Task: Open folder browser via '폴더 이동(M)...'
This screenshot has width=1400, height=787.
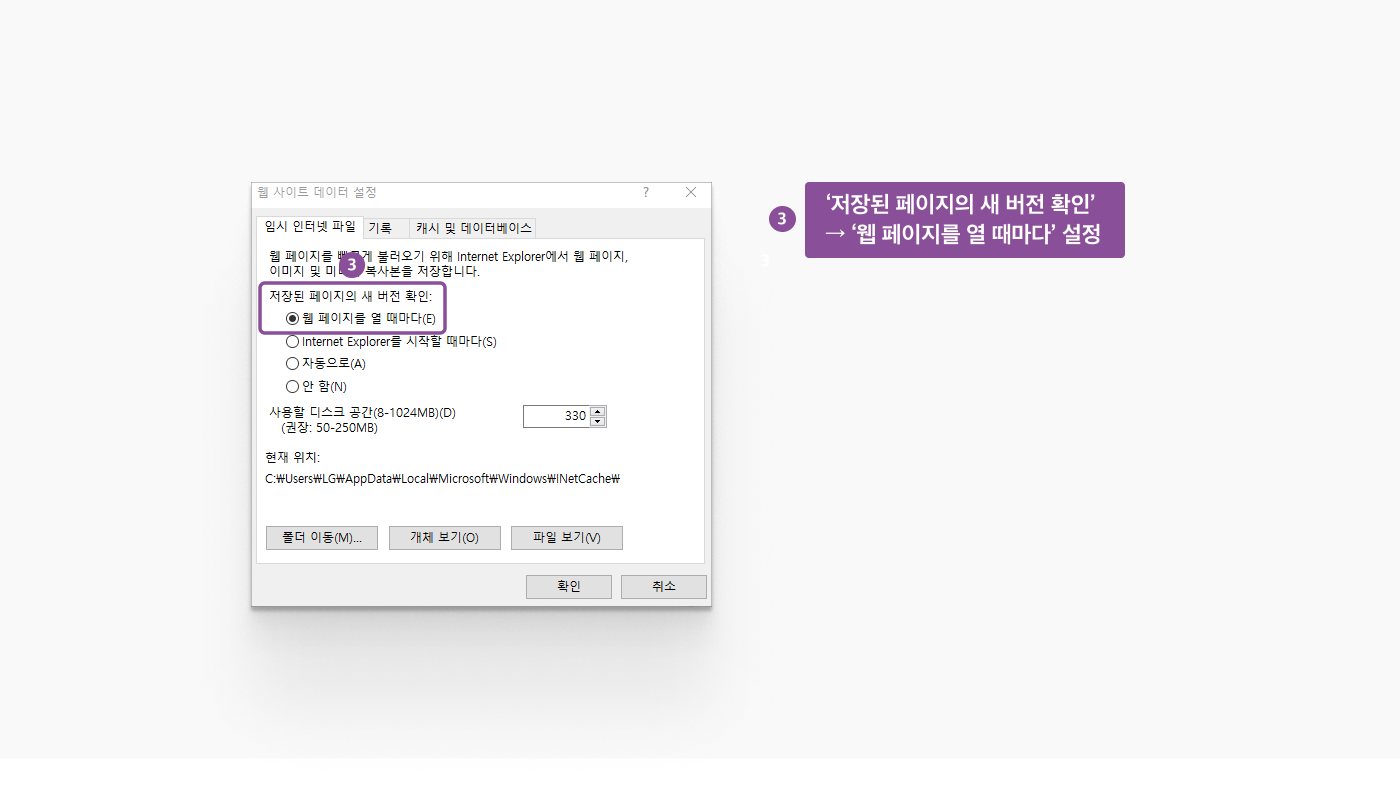Action: [x=321, y=537]
